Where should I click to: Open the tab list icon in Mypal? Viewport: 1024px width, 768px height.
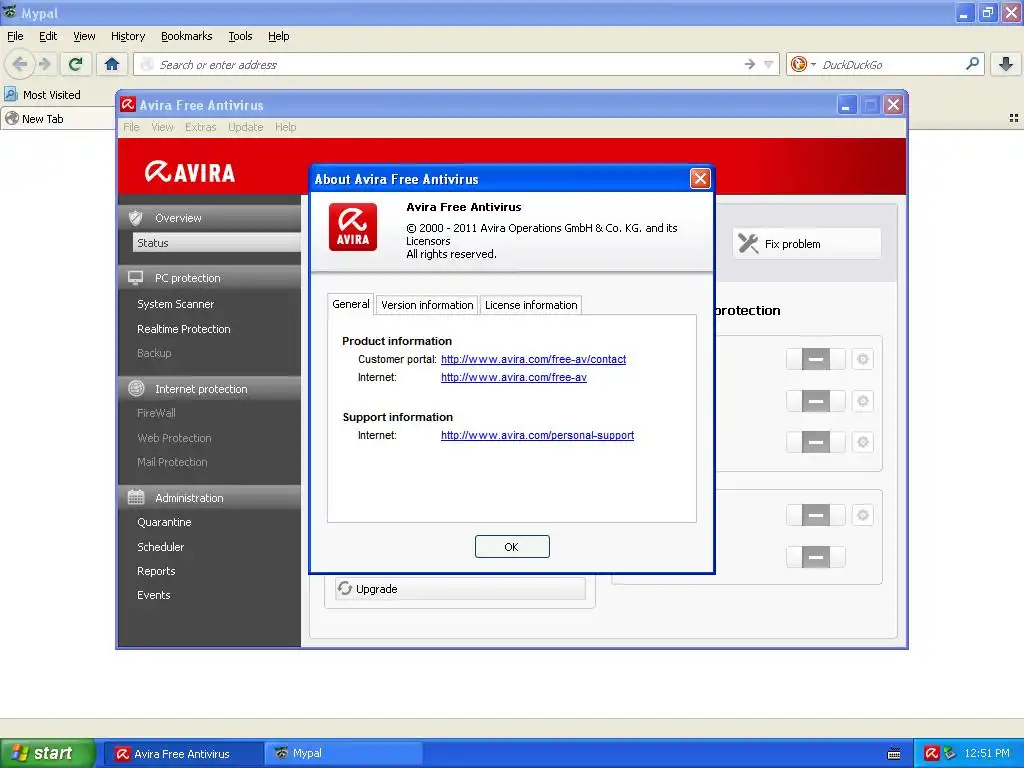click(1014, 118)
